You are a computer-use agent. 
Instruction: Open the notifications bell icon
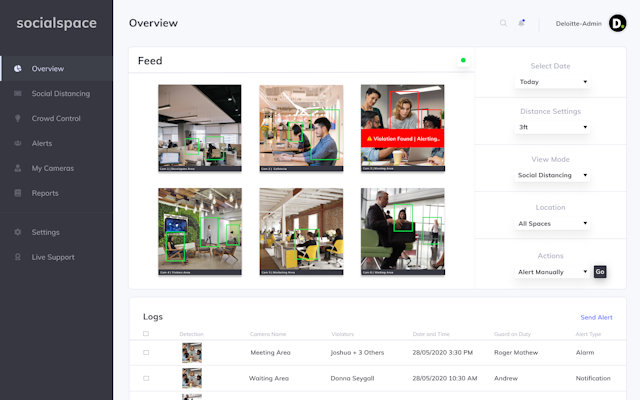[521, 23]
